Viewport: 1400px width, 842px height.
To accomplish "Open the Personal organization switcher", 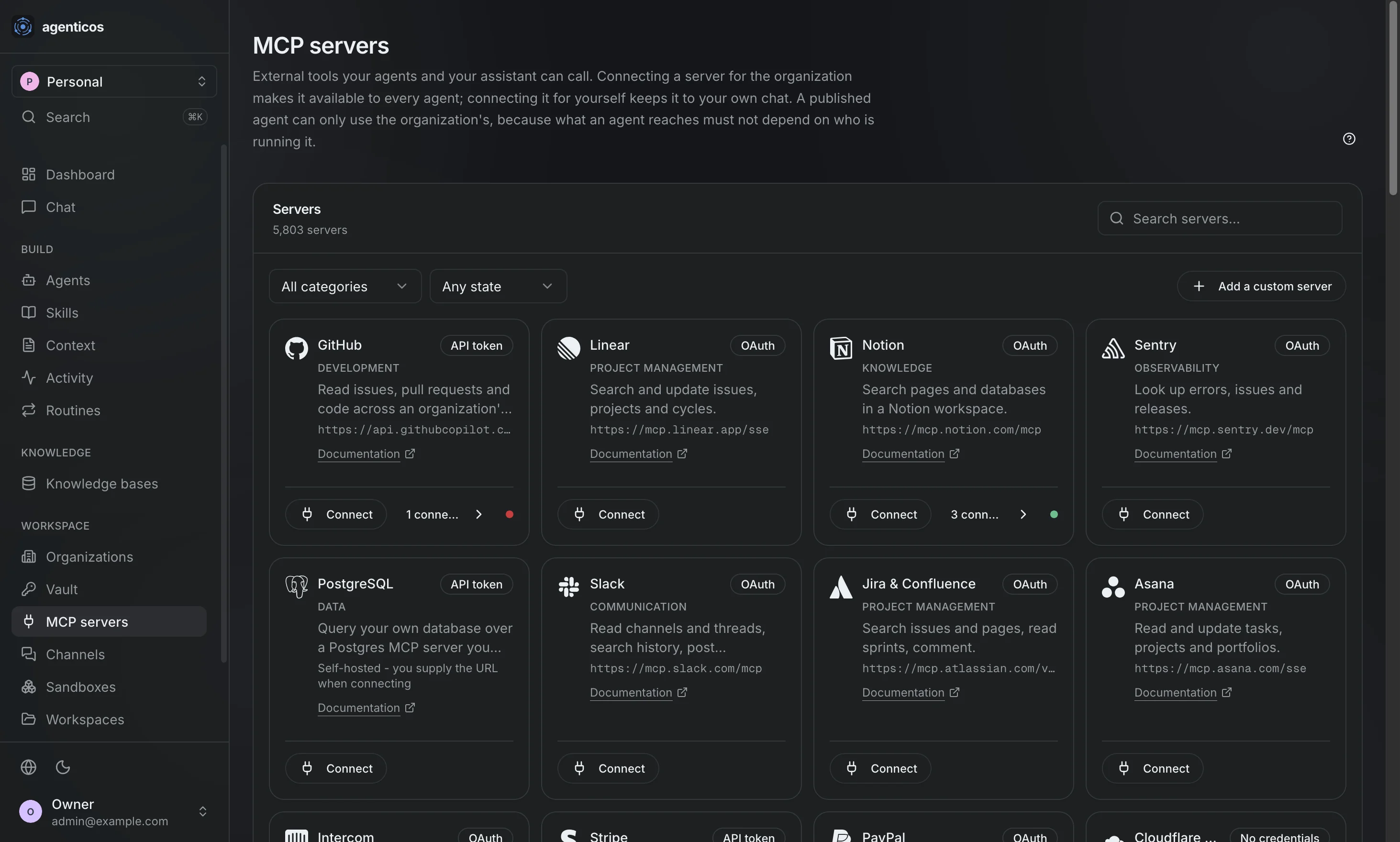I will (x=114, y=81).
